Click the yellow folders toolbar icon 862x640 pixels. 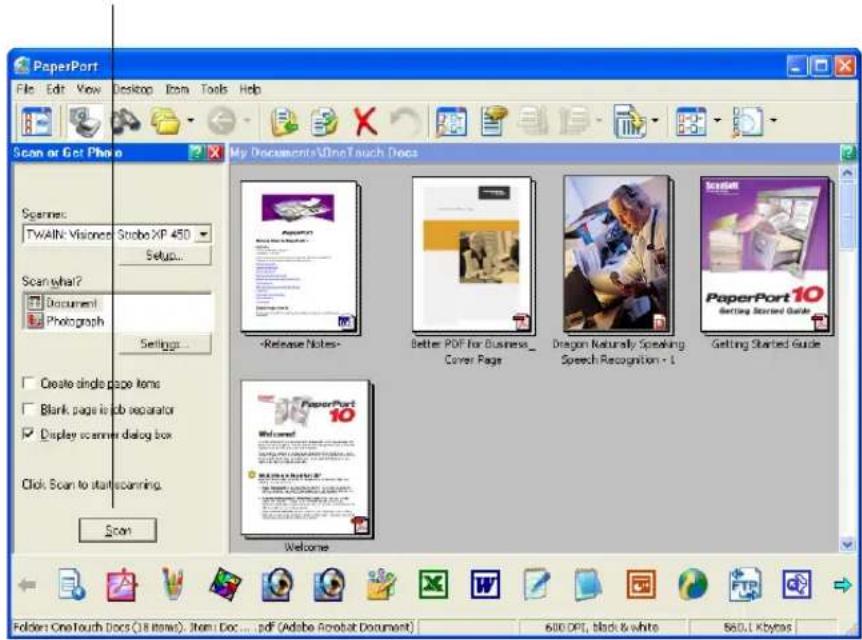click(x=165, y=121)
